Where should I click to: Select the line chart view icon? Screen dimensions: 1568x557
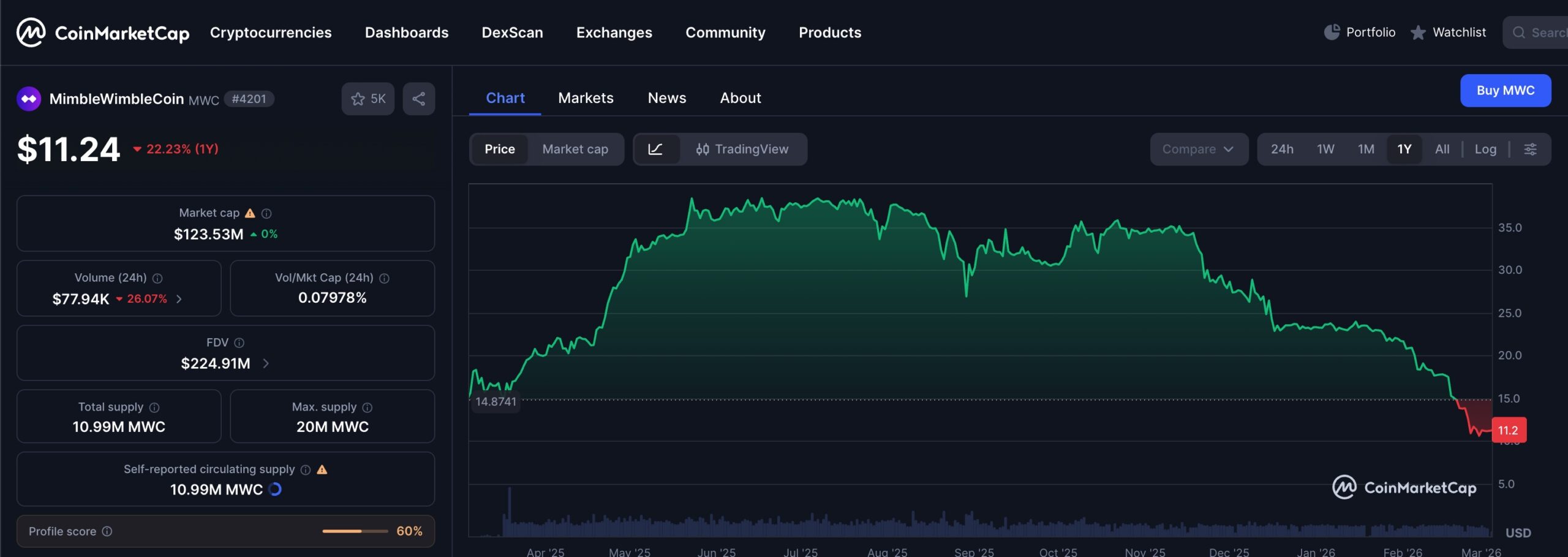[655, 149]
